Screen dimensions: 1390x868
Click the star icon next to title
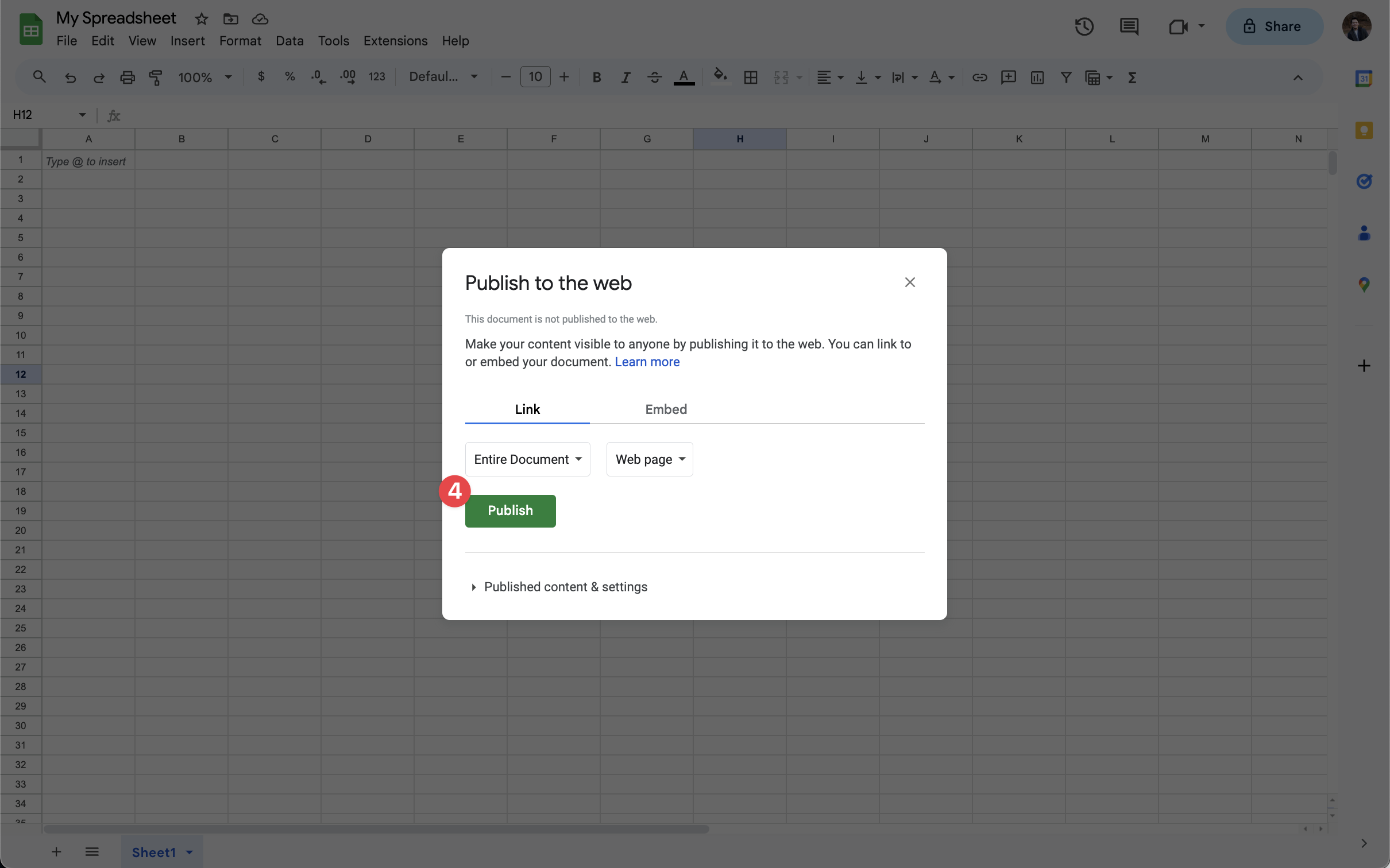tap(201, 19)
